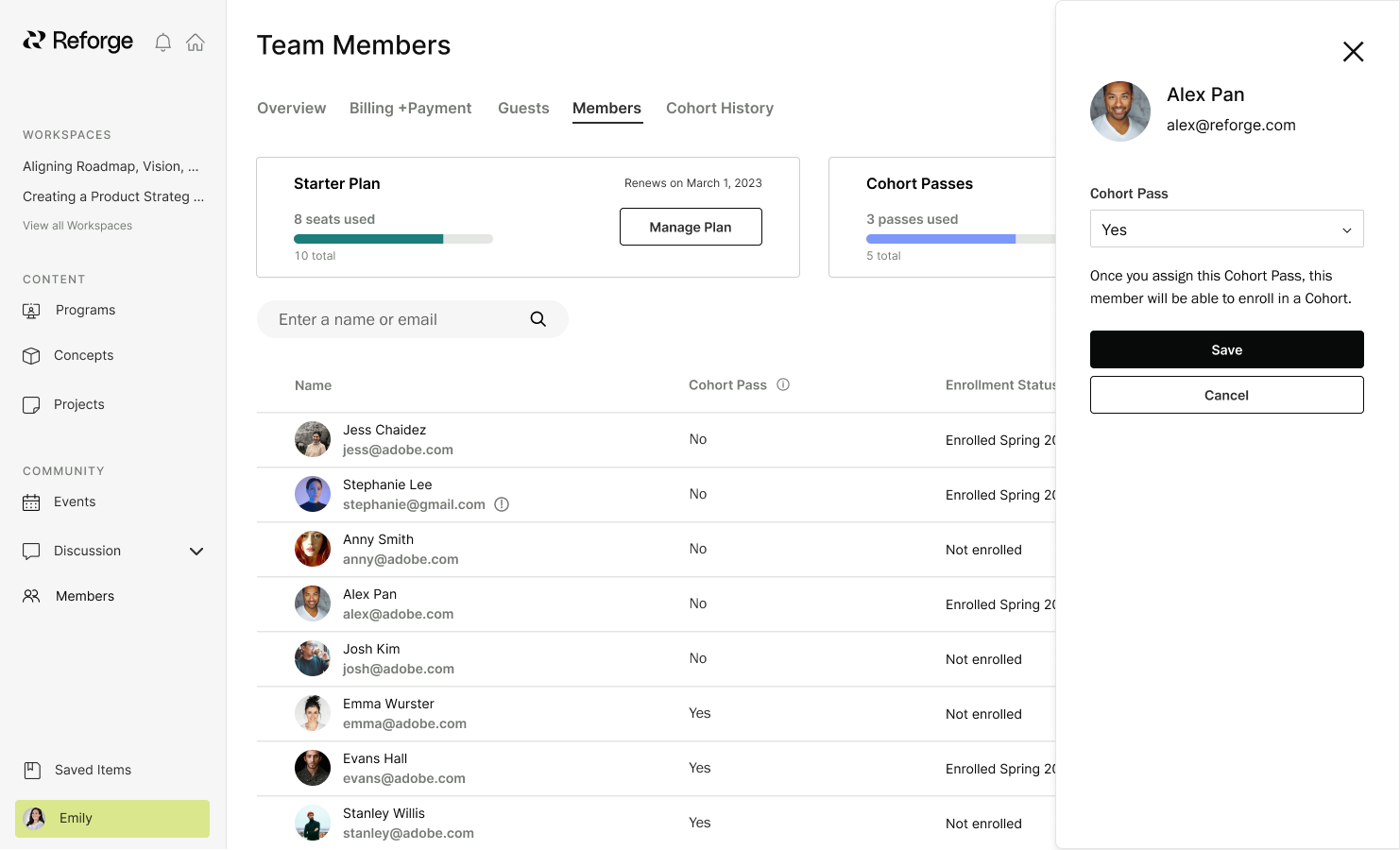Viewport: 1400px width, 850px height.
Task: Open Programs in sidebar
Action: tap(85, 310)
